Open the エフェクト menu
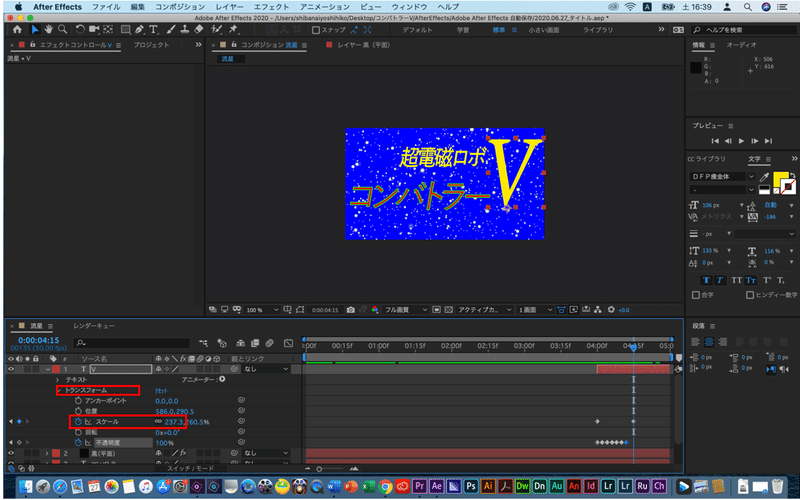800x500 pixels. (x=271, y=7)
